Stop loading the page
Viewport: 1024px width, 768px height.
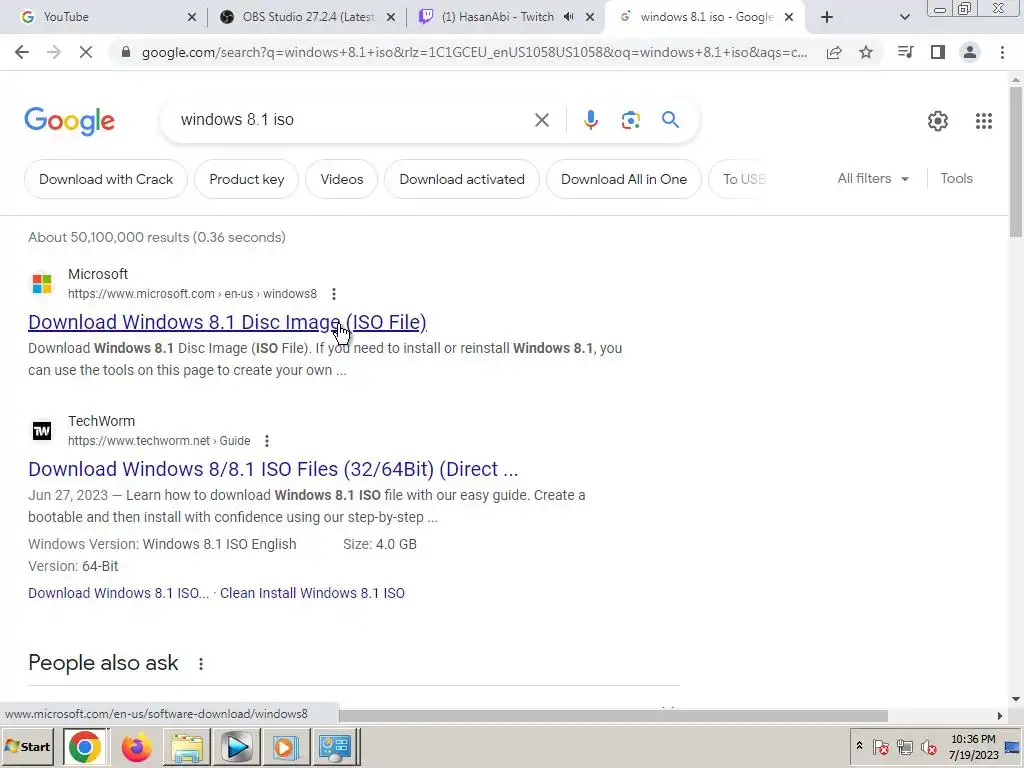pyautogui.click(x=86, y=52)
